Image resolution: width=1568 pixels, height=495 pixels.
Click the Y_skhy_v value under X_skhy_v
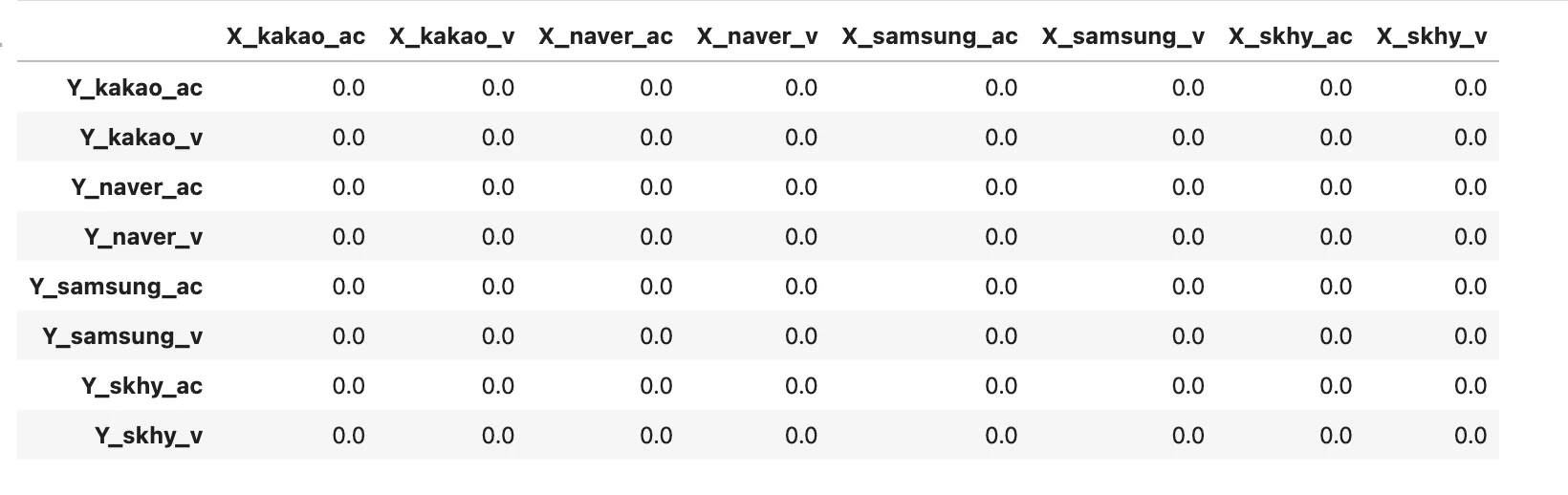(1470, 436)
